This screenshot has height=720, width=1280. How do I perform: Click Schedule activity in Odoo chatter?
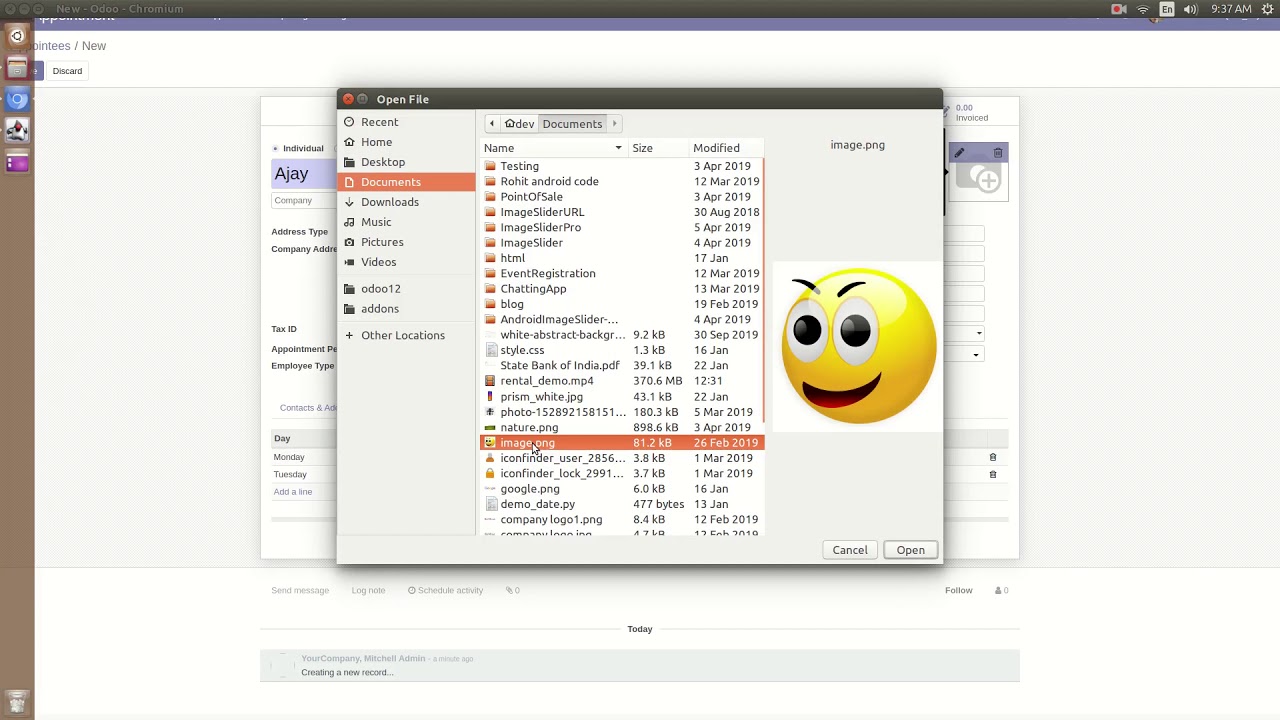pyautogui.click(x=445, y=591)
